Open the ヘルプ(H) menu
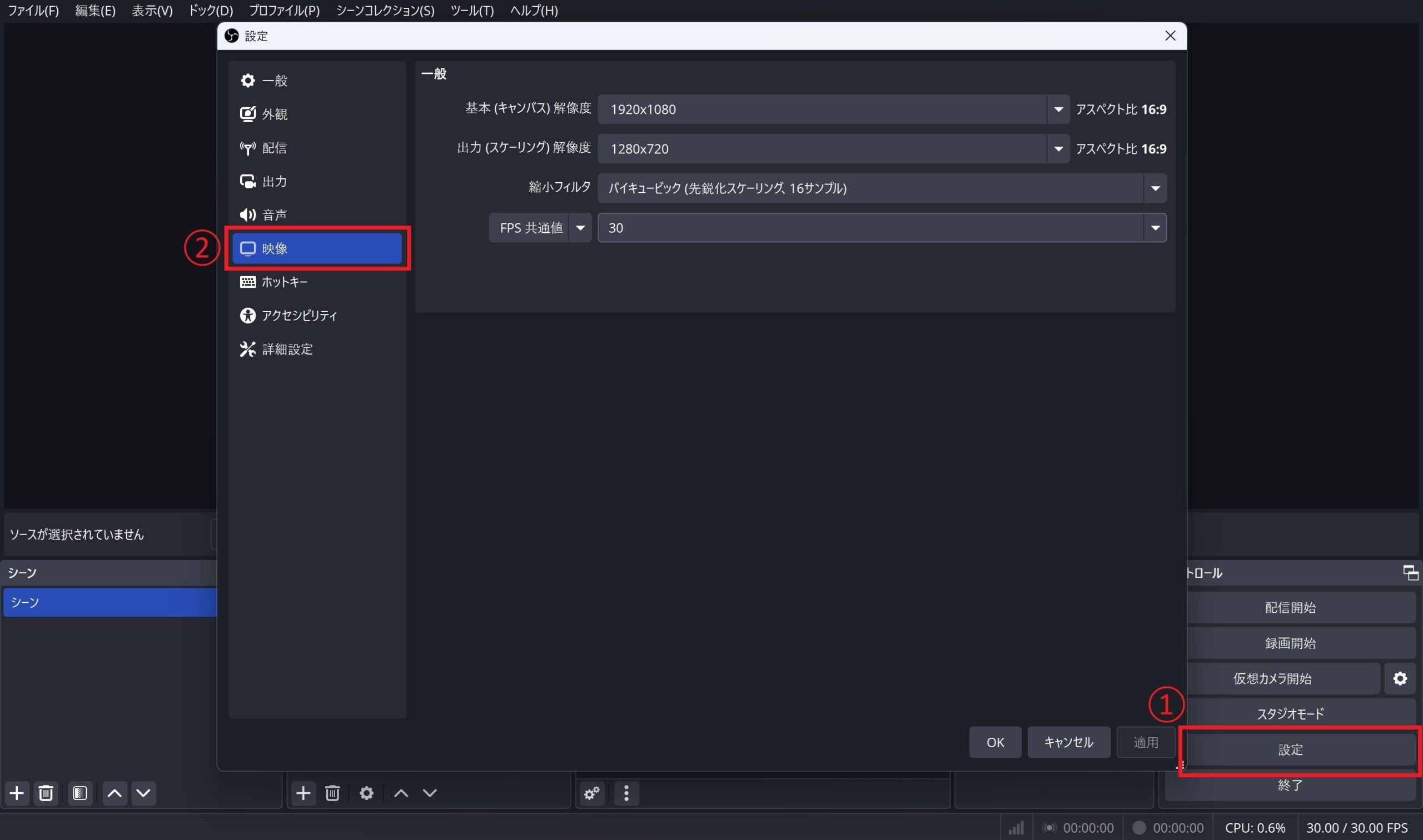 tap(534, 10)
